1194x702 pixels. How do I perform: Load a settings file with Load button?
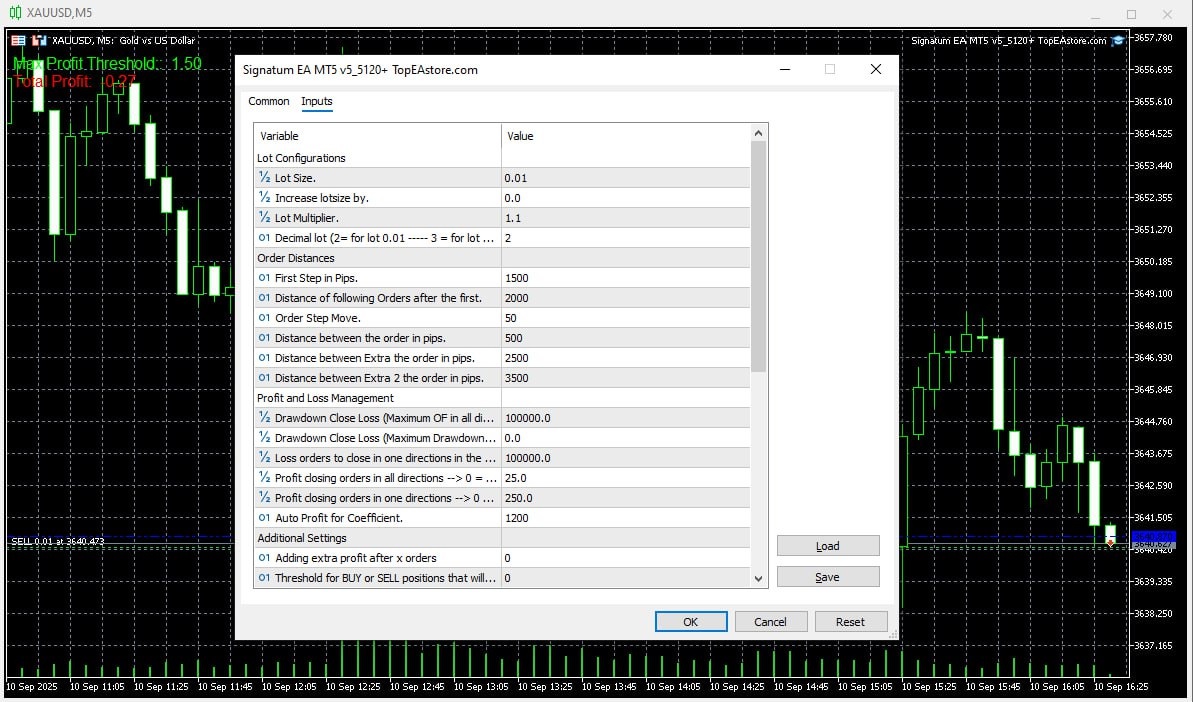pos(828,546)
